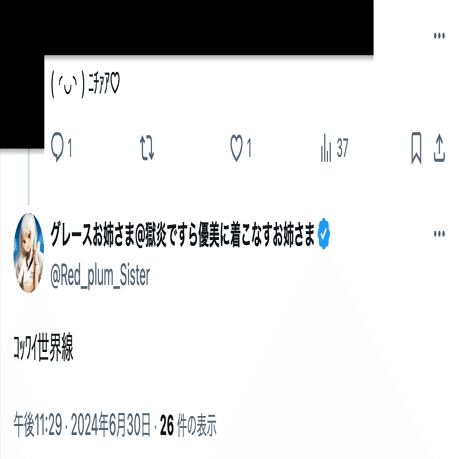This screenshot has width=459, height=459.
Task: Open the white-haired character profile avatar
Action: (x=29, y=253)
